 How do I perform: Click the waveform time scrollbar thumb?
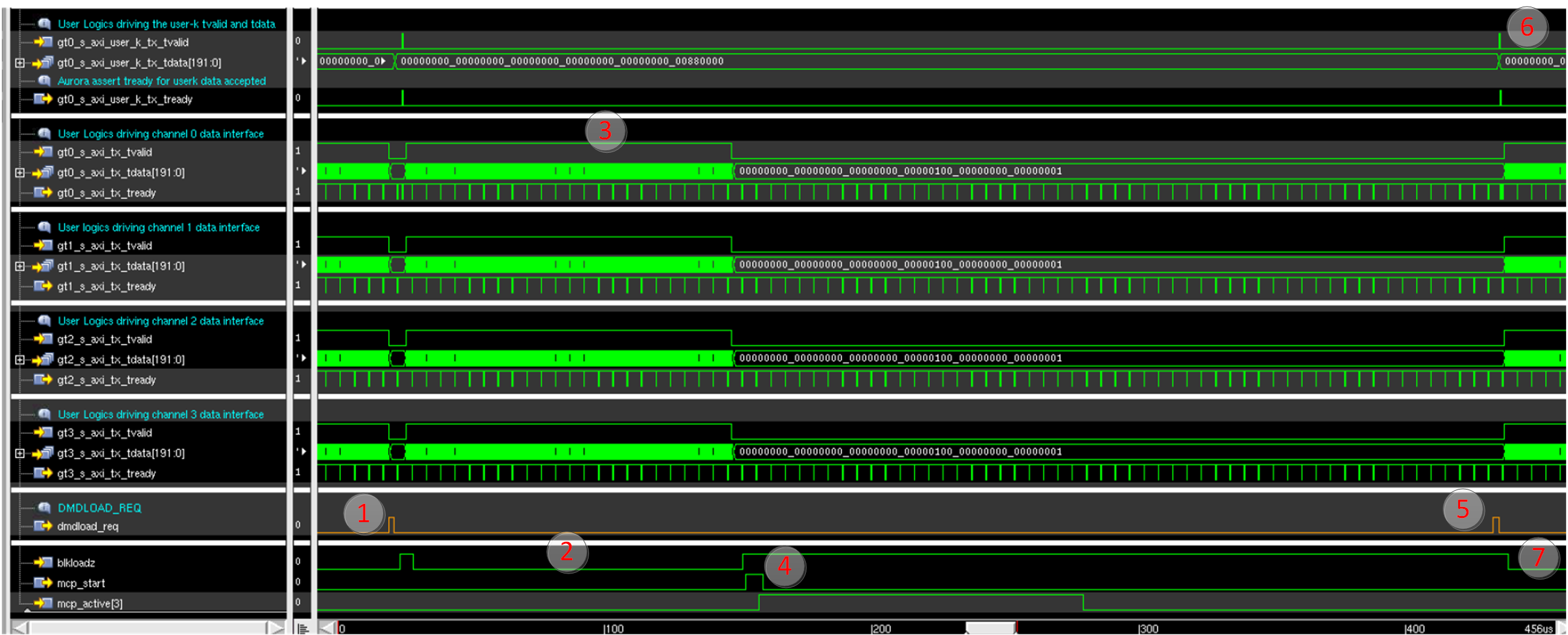pos(991,628)
